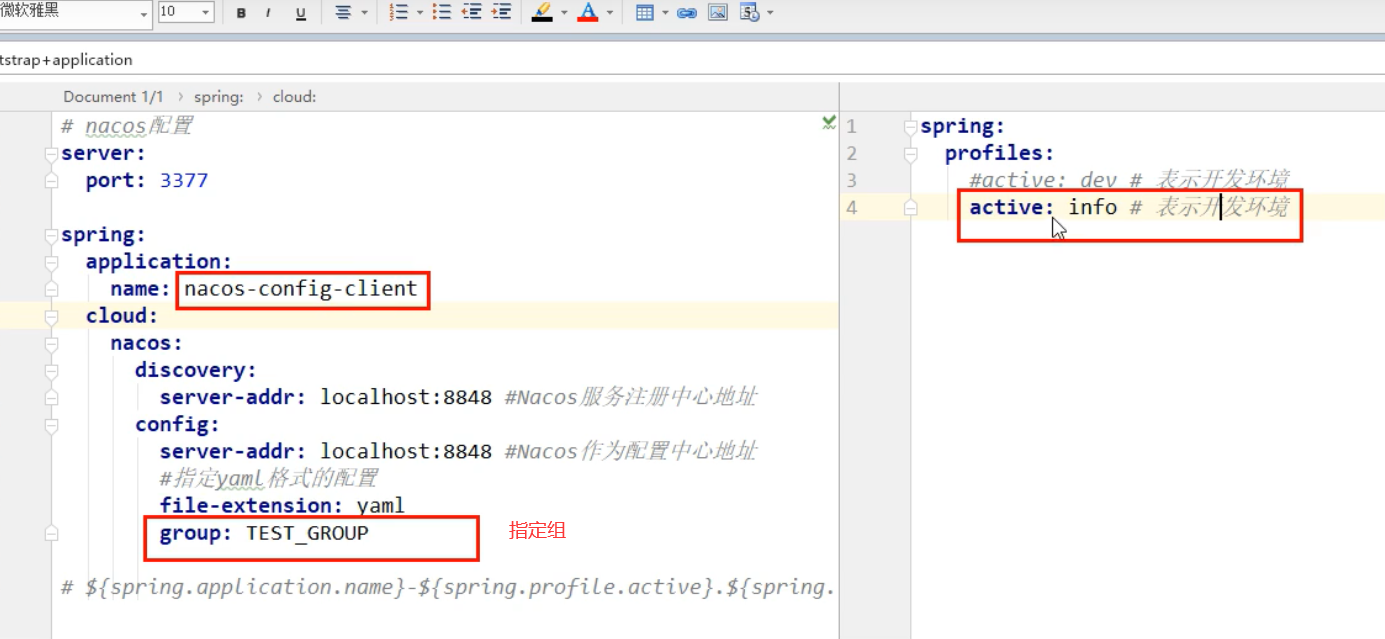This screenshot has width=1385, height=639.
Task: Click 'TEST_GROUP' value
Action: pyautogui.click(x=307, y=533)
